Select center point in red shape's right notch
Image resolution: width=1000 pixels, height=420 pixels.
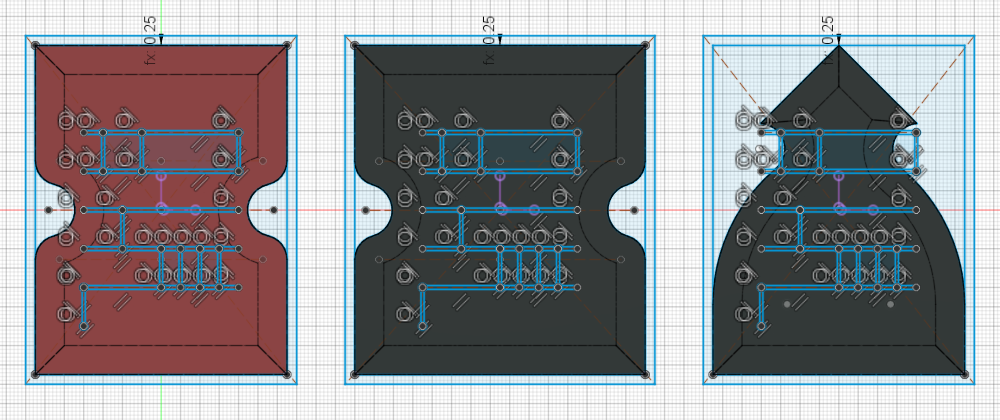274,210
